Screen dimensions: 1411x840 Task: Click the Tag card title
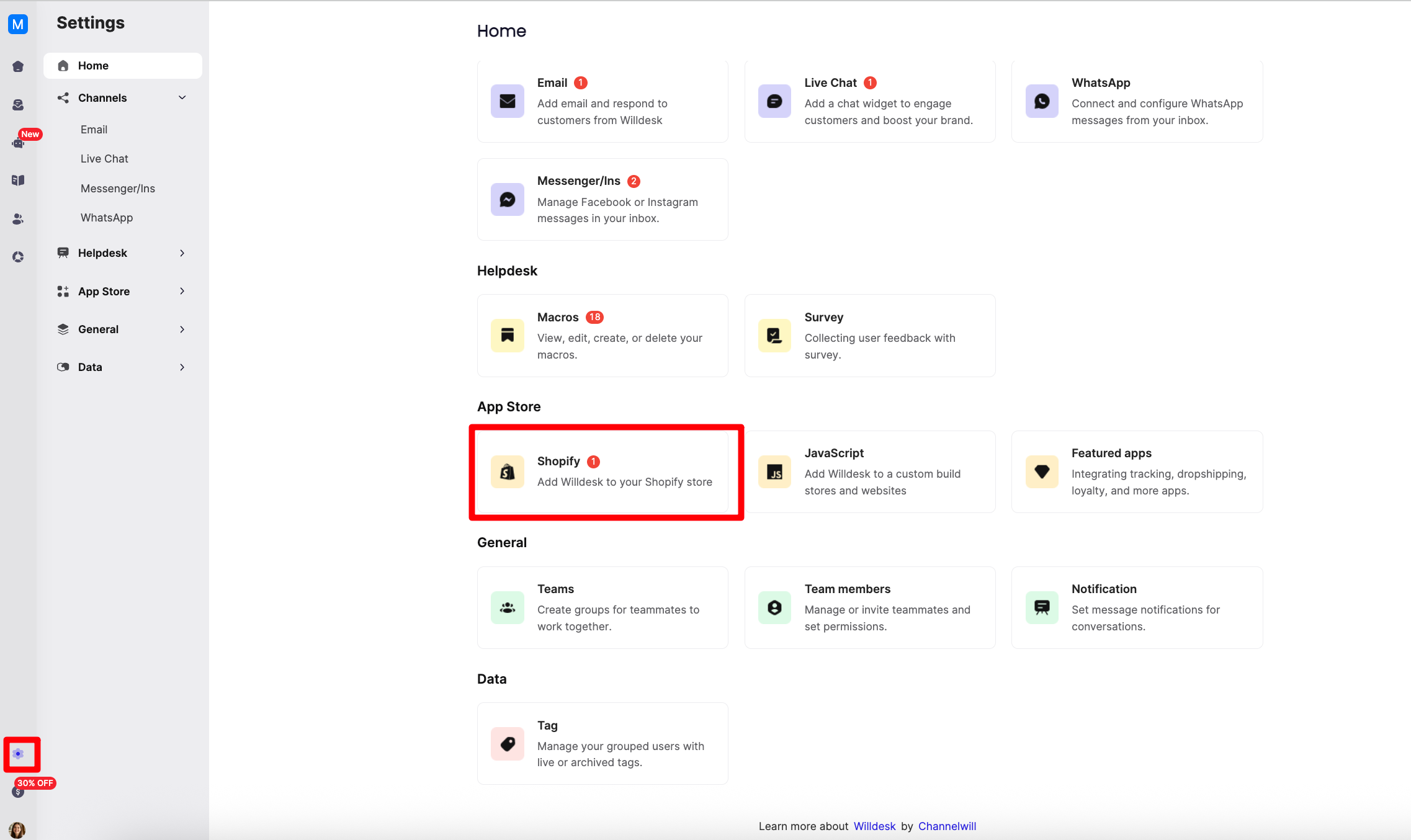pos(547,726)
